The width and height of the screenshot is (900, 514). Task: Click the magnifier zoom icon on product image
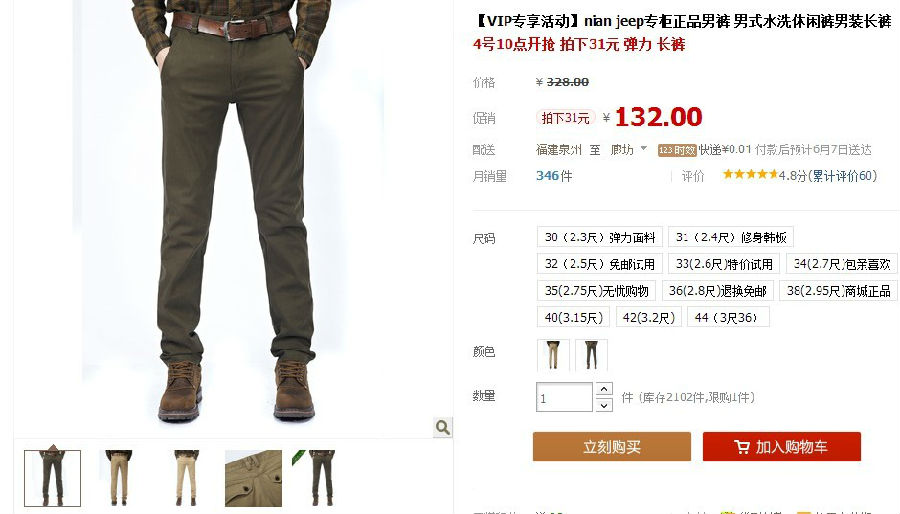click(x=443, y=427)
